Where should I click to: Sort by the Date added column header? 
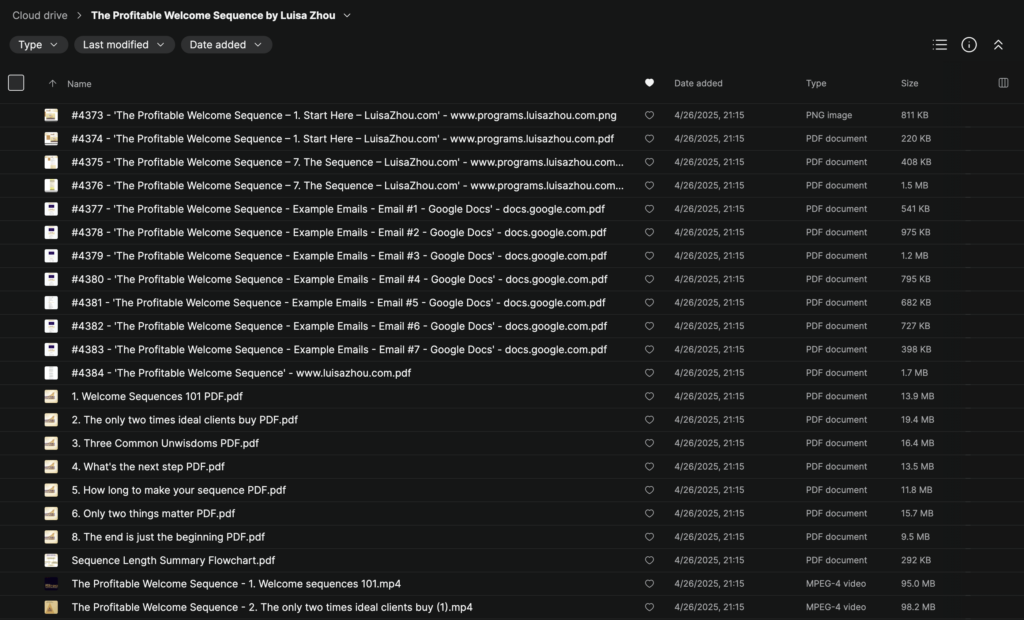pos(698,84)
